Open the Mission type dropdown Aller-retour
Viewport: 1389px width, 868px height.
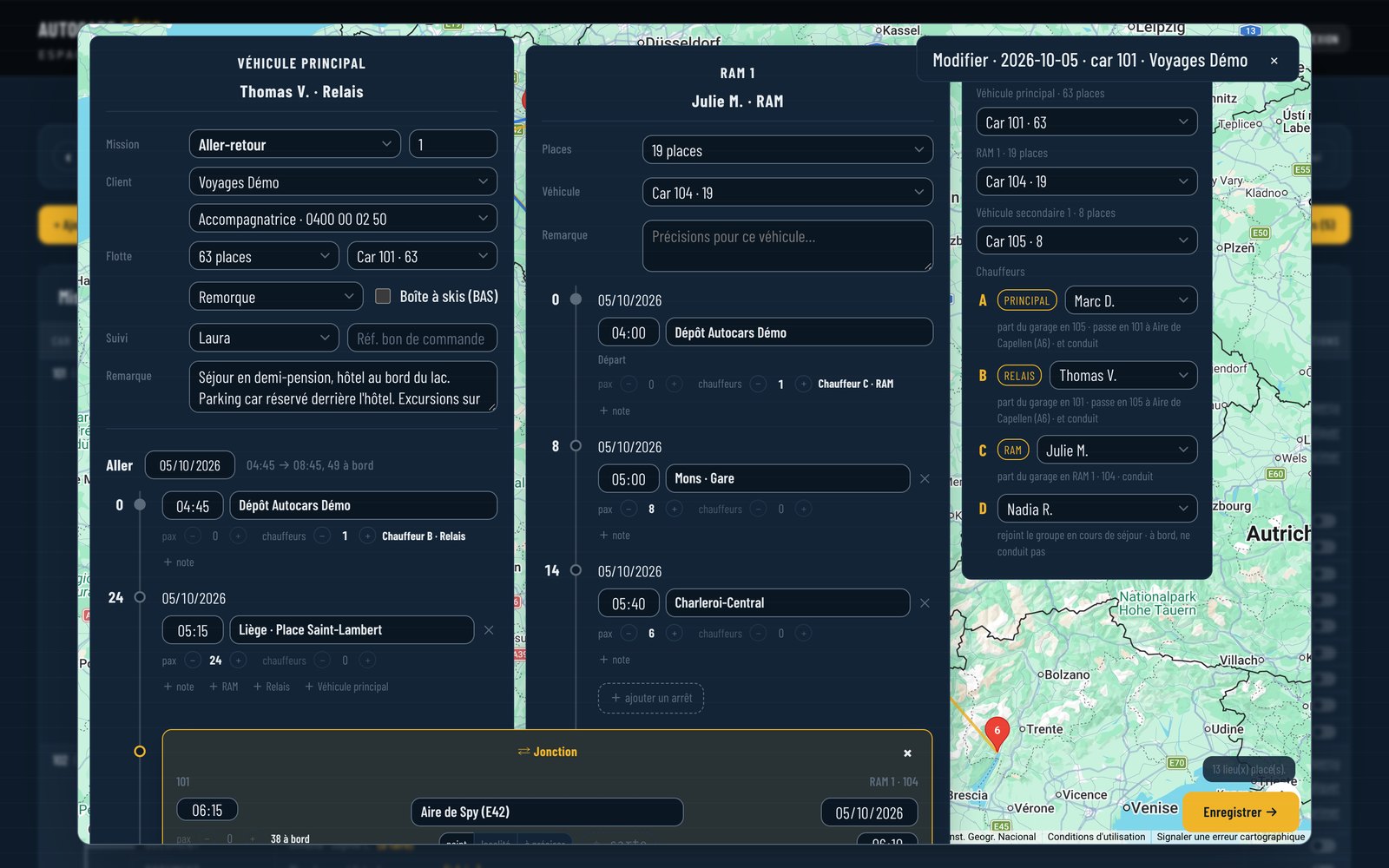pyautogui.click(x=294, y=144)
